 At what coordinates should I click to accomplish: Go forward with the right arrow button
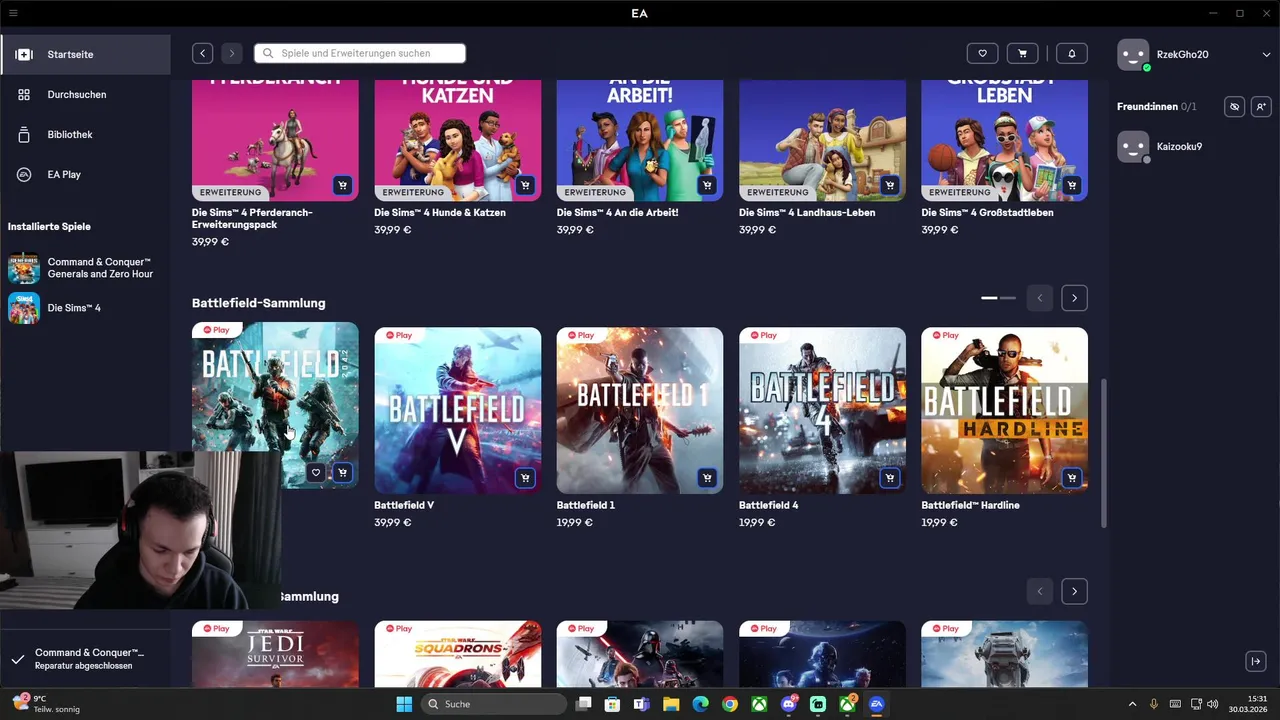point(231,53)
